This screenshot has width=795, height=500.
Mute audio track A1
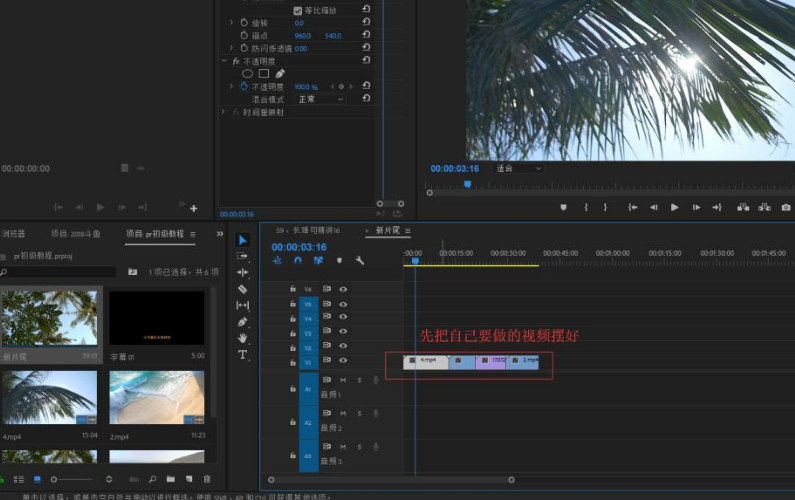(343, 380)
